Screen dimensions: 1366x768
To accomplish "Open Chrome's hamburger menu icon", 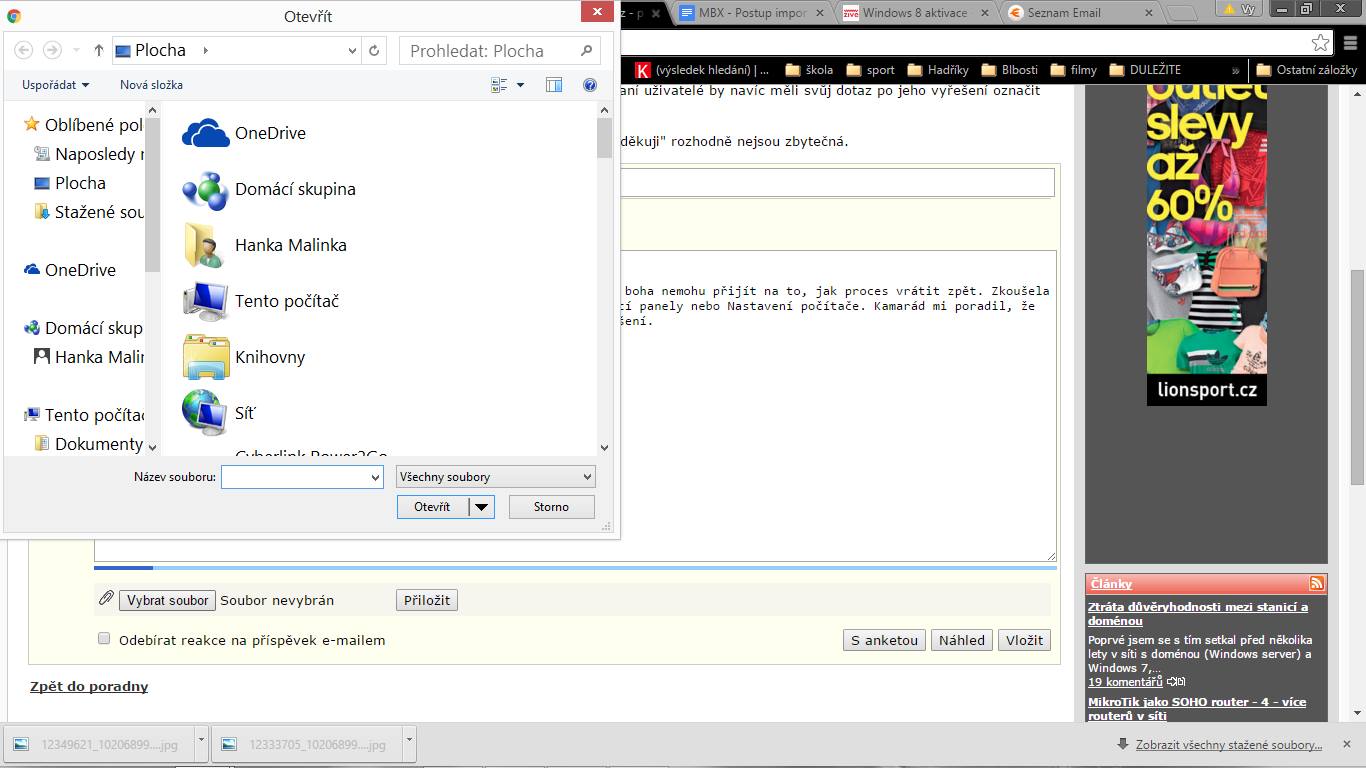I will pos(1349,43).
